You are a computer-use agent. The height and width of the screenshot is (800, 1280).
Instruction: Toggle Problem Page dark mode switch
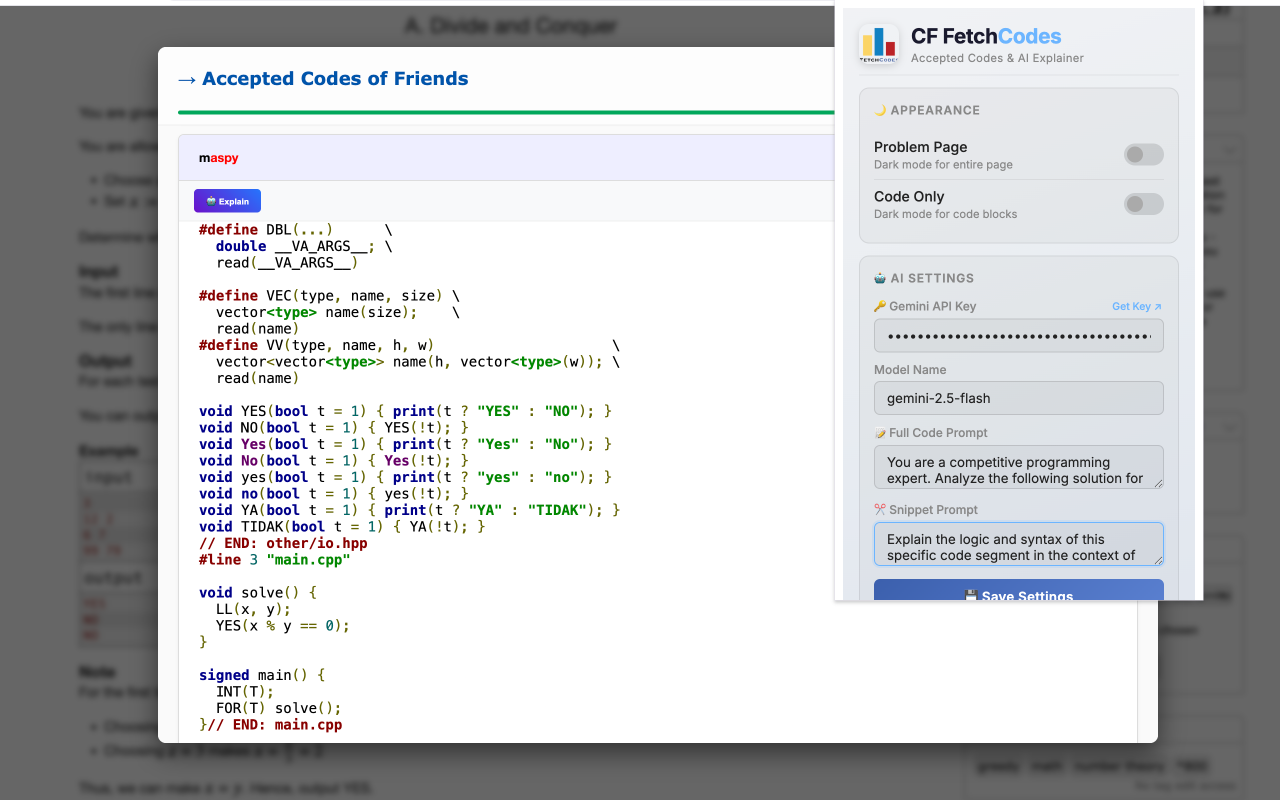[1144, 154]
